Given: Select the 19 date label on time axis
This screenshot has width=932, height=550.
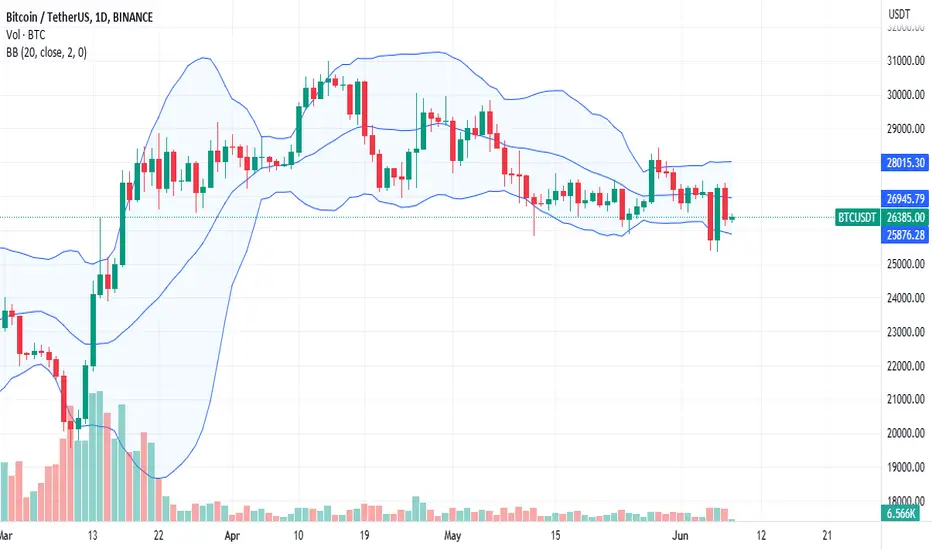Looking at the screenshot, I should point(364,536).
